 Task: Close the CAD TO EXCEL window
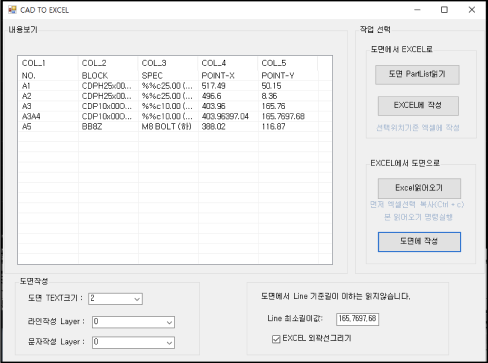(x=472, y=10)
